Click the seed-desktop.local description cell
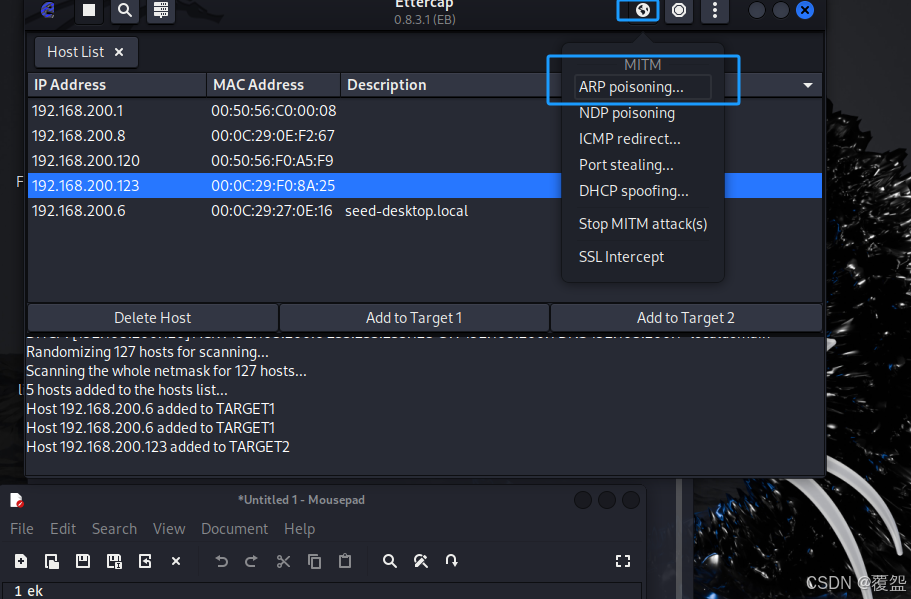 [x=407, y=211]
